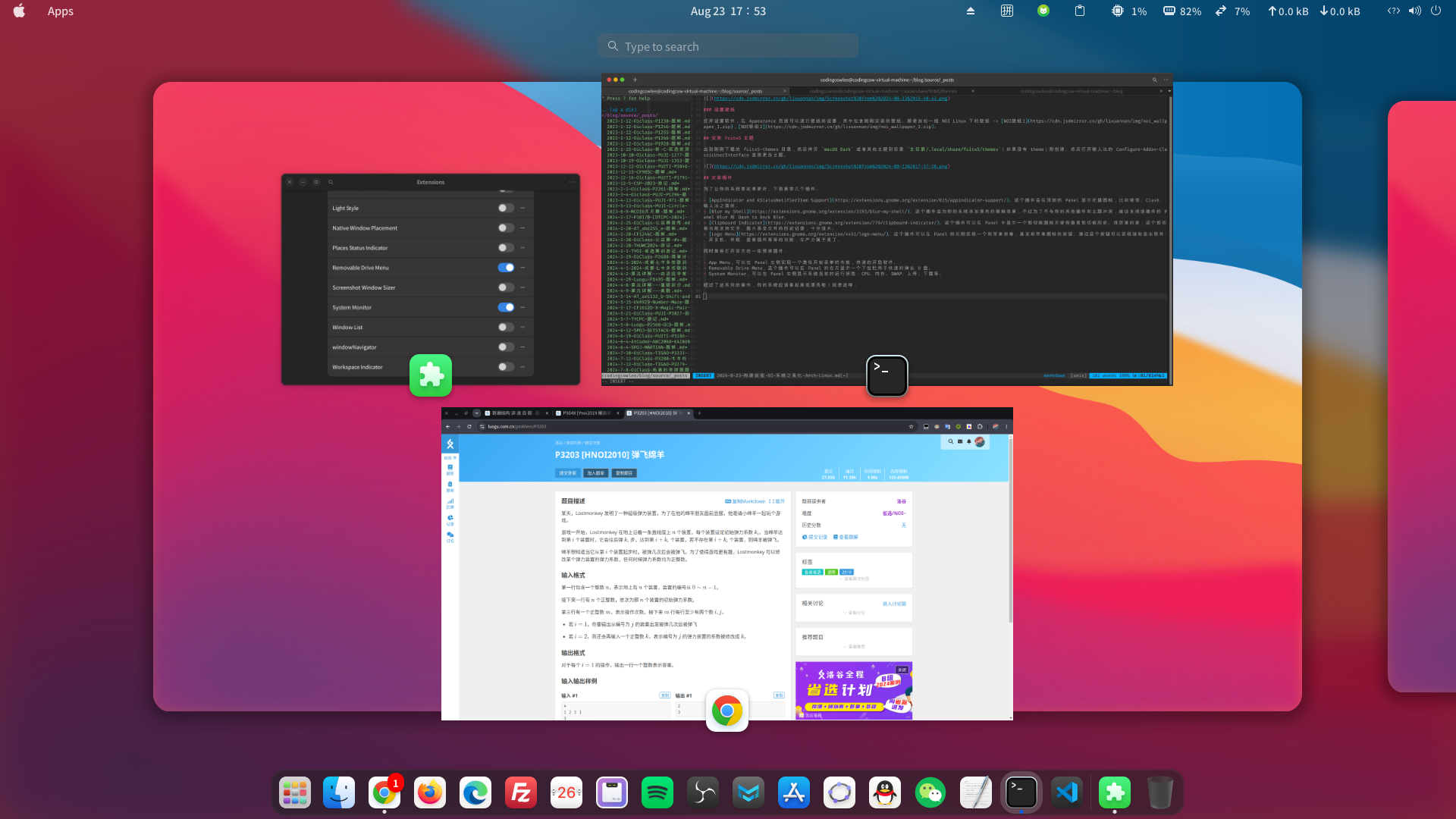
Task: Enable the Light Style extension
Action: click(506, 208)
